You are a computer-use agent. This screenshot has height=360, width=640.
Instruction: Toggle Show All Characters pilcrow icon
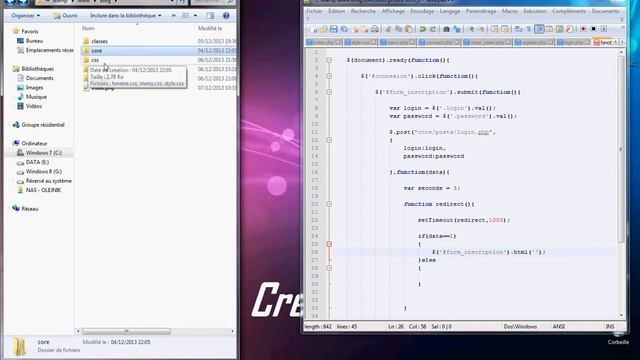coord(529,29)
